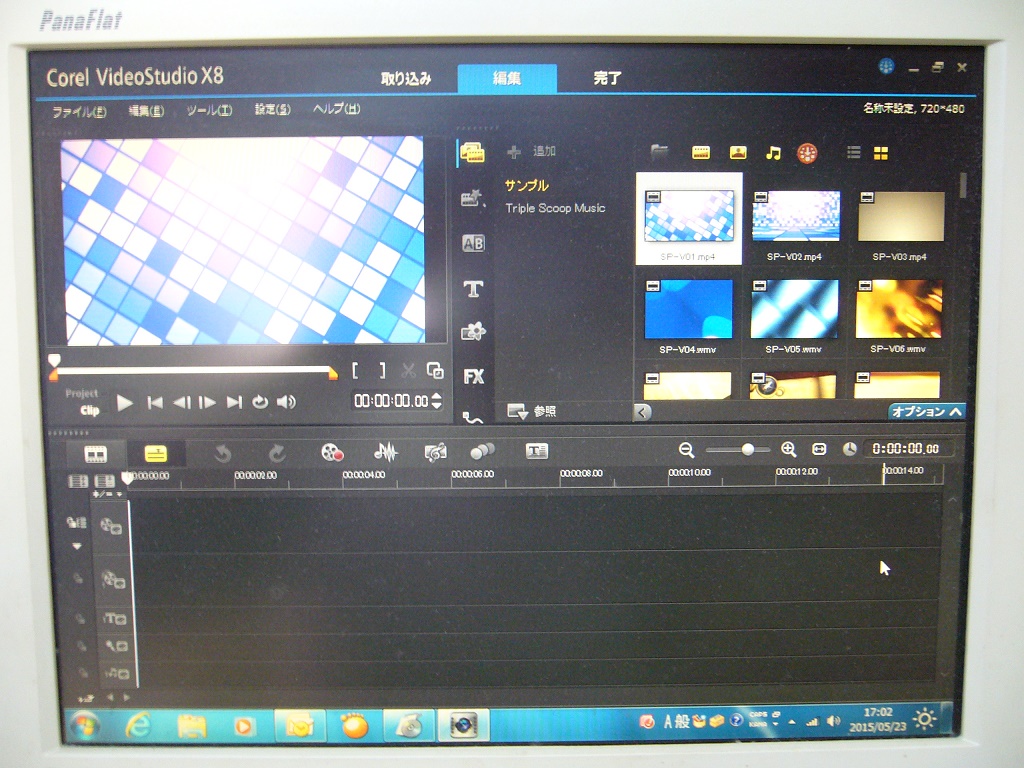Collapse the library folder panel arrow
This screenshot has height=768, width=1024.
(x=643, y=412)
